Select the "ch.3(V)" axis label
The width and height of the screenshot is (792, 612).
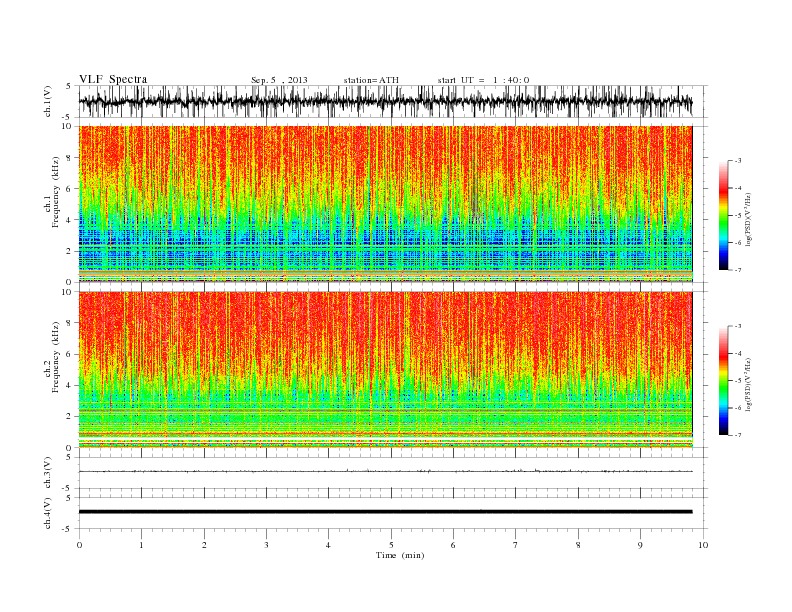coord(48,473)
